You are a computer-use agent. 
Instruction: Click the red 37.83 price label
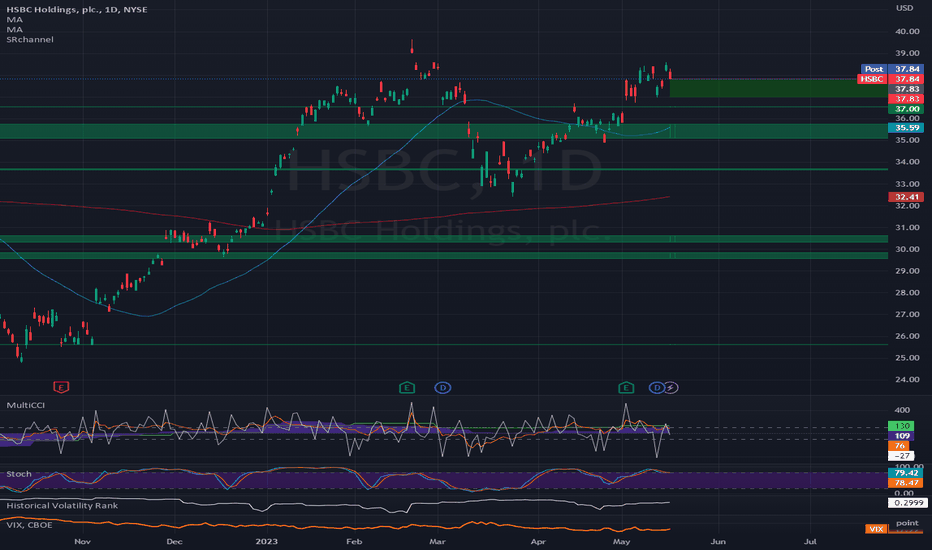click(x=906, y=99)
